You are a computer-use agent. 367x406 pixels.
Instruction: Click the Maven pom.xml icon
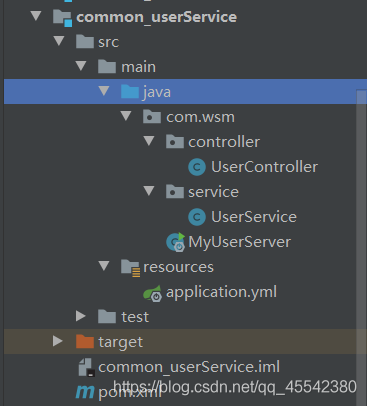click(x=85, y=392)
